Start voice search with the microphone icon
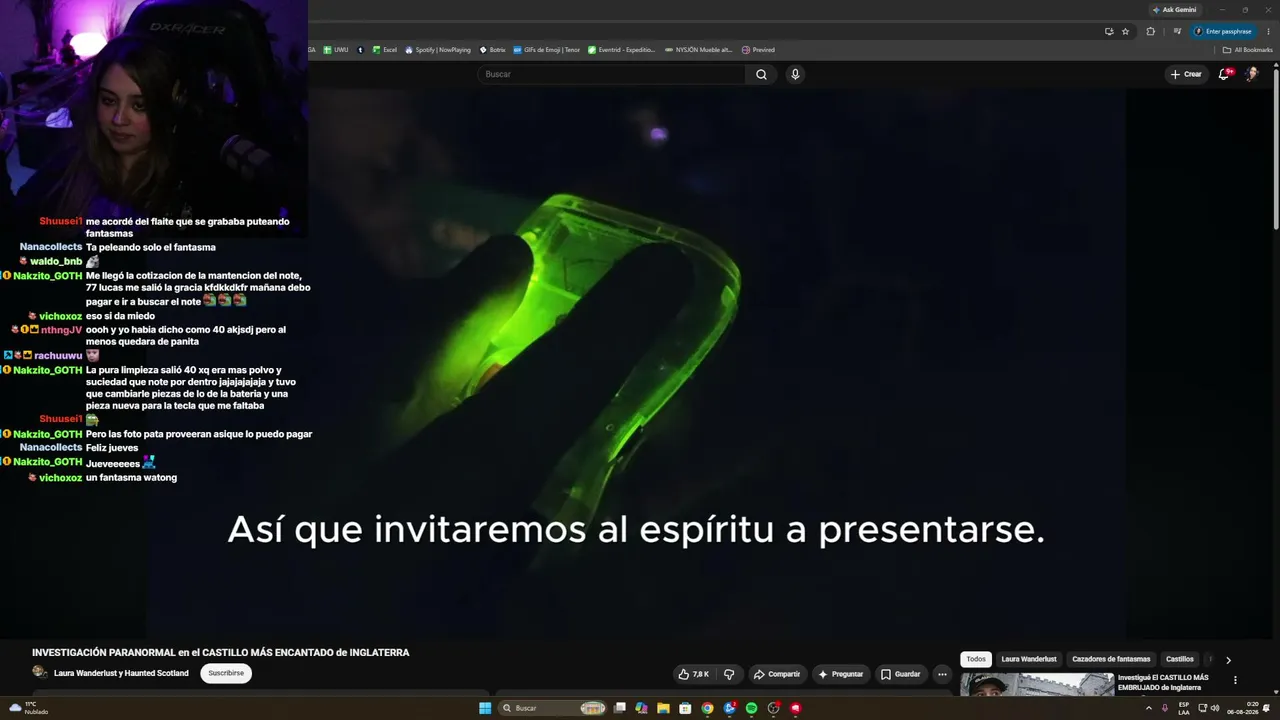This screenshot has height=720, width=1280. (x=795, y=74)
